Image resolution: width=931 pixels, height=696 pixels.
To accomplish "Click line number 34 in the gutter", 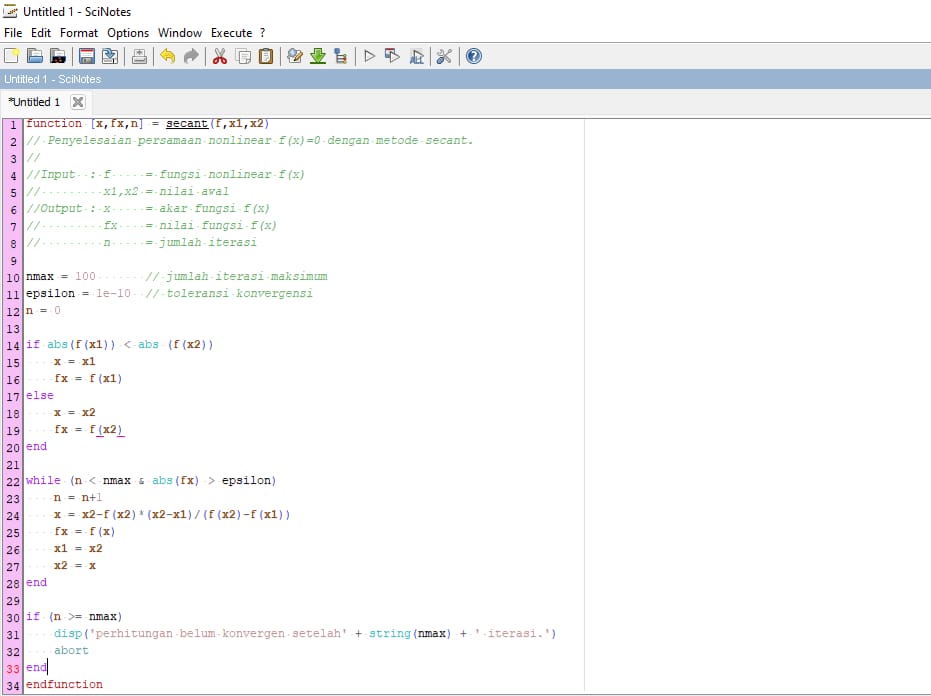I will pos(13,686).
